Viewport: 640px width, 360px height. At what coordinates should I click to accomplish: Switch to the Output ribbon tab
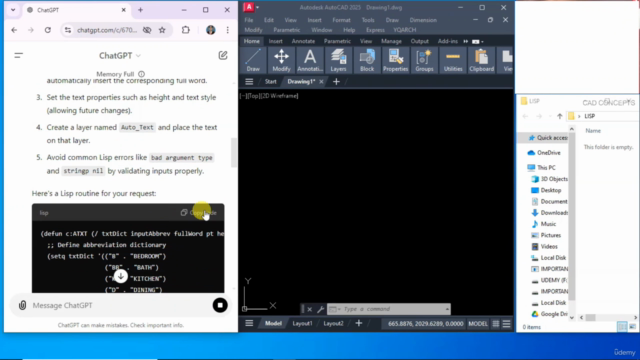tap(420, 41)
